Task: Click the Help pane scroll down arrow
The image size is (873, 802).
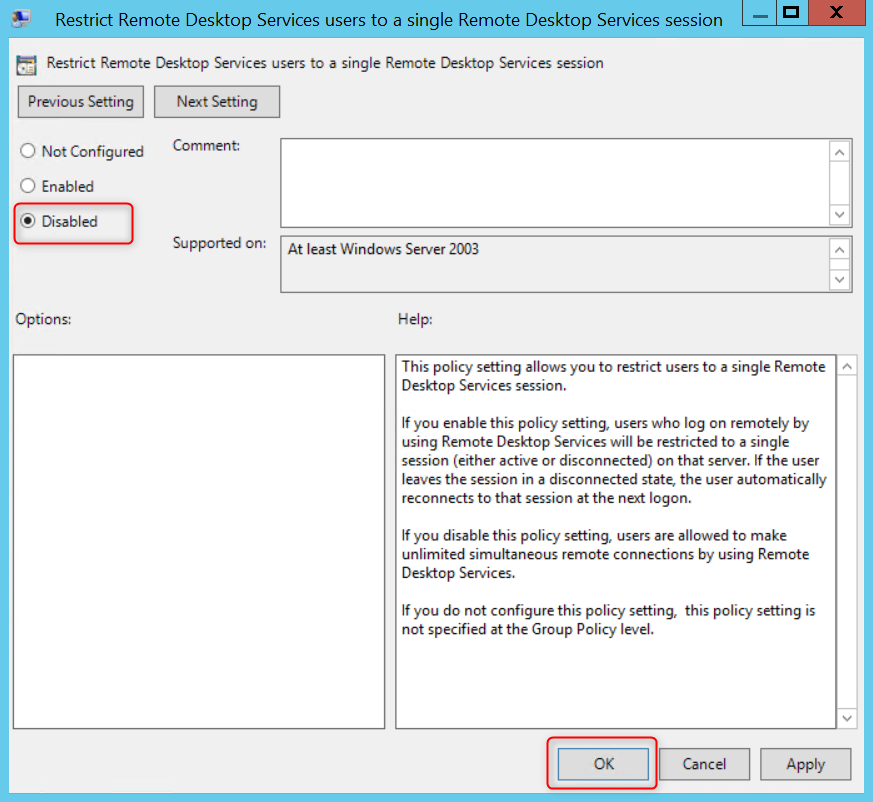Action: coord(847,718)
